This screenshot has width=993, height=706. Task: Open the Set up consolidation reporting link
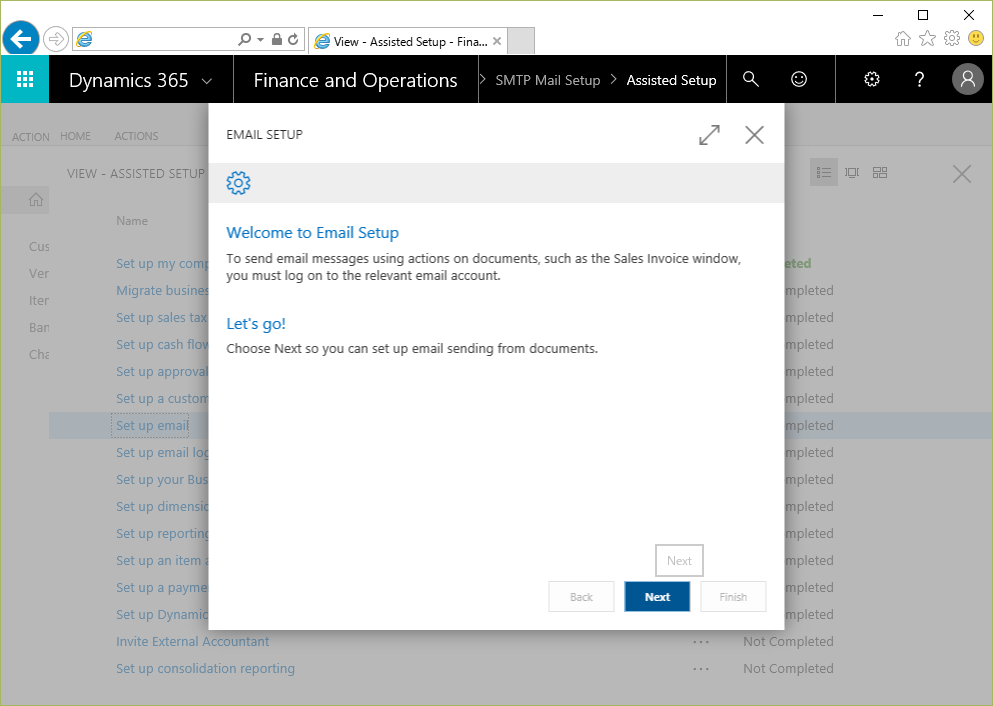(x=205, y=669)
